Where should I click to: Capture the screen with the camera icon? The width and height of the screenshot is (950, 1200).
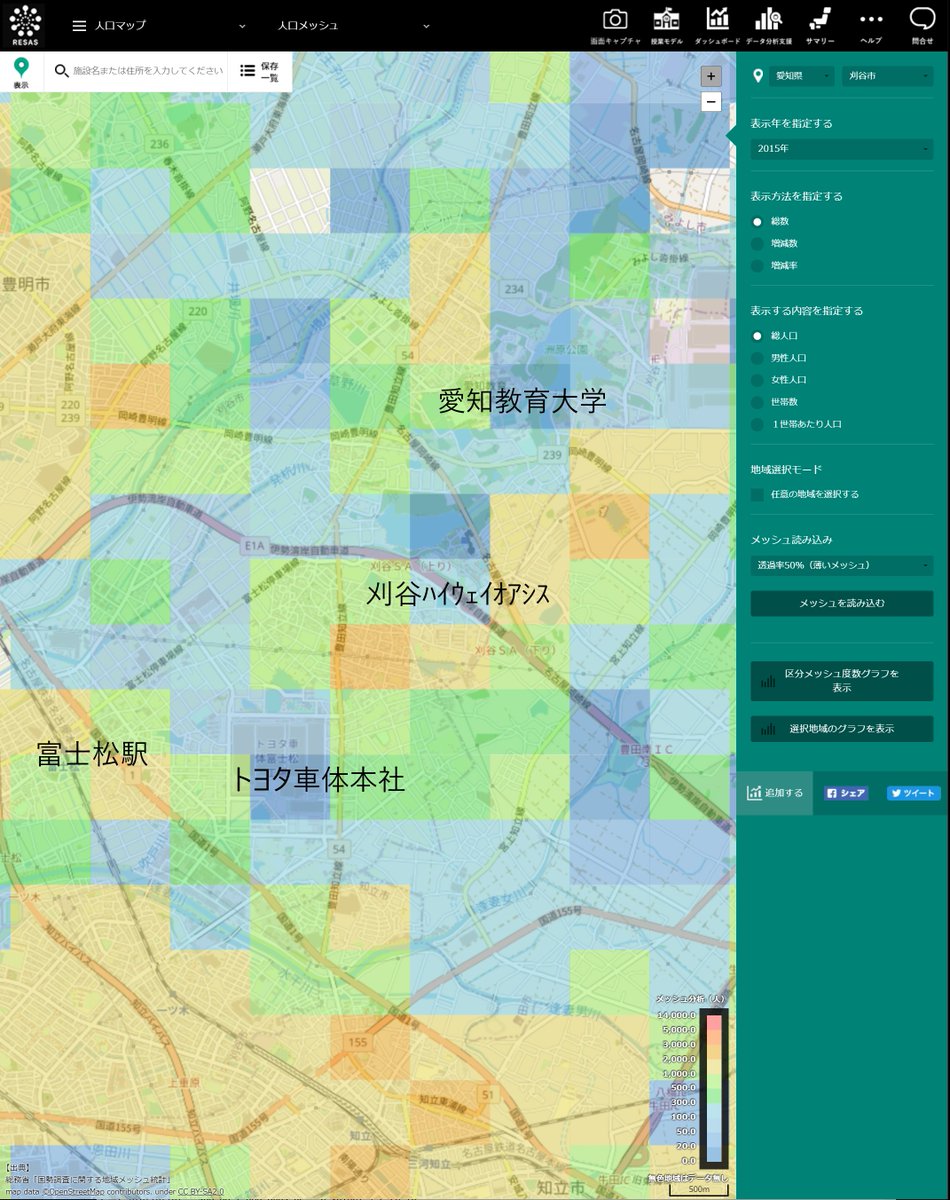point(615,19)
